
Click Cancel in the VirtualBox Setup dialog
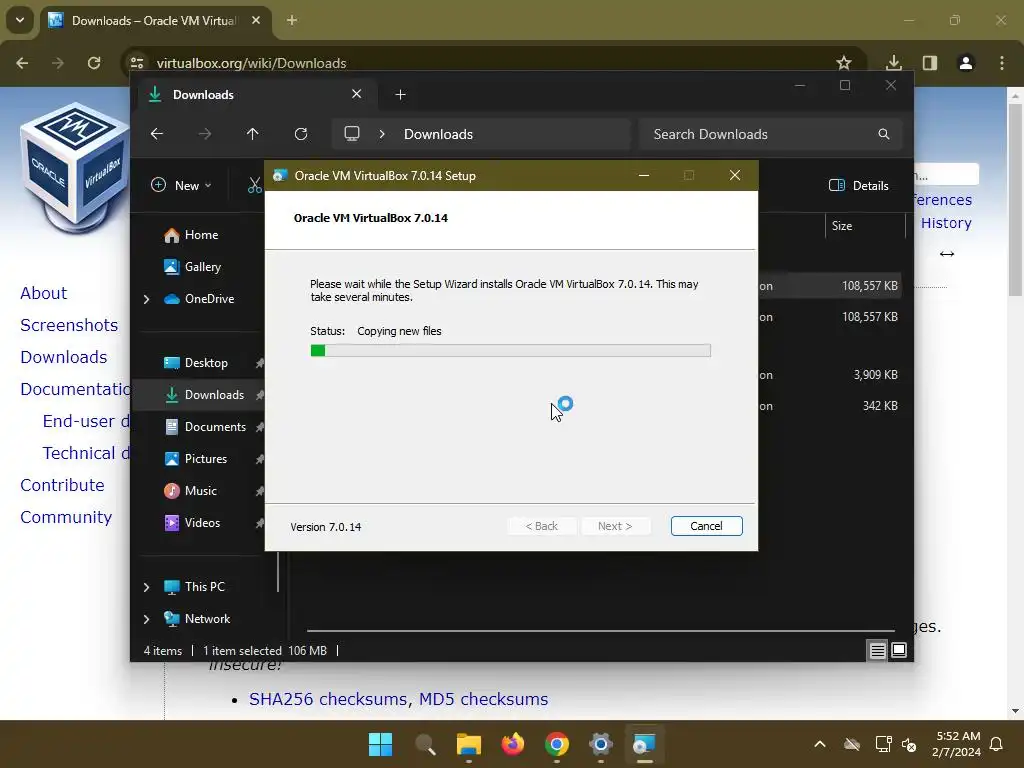coord(706,526)
